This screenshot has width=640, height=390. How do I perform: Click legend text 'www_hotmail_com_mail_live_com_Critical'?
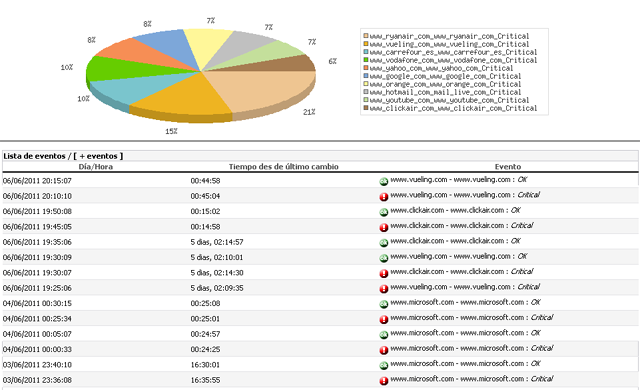tap(445, 92)
